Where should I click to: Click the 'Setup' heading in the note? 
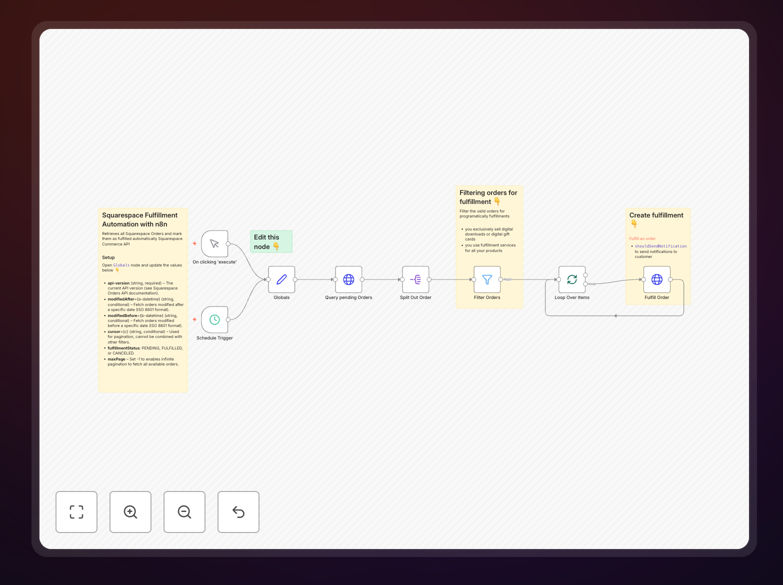point(108,257)
